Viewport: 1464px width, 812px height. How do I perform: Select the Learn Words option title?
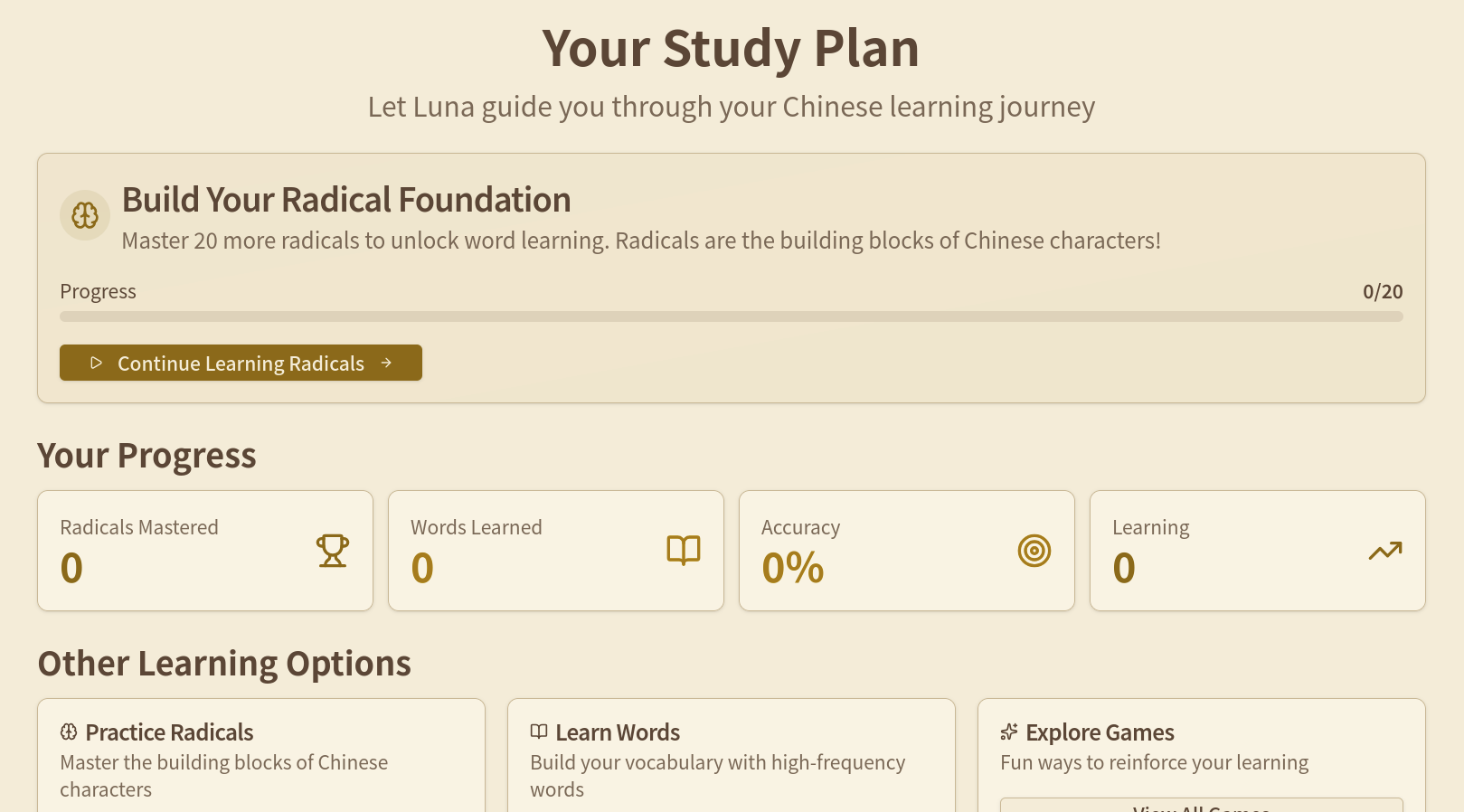[618, 732]
